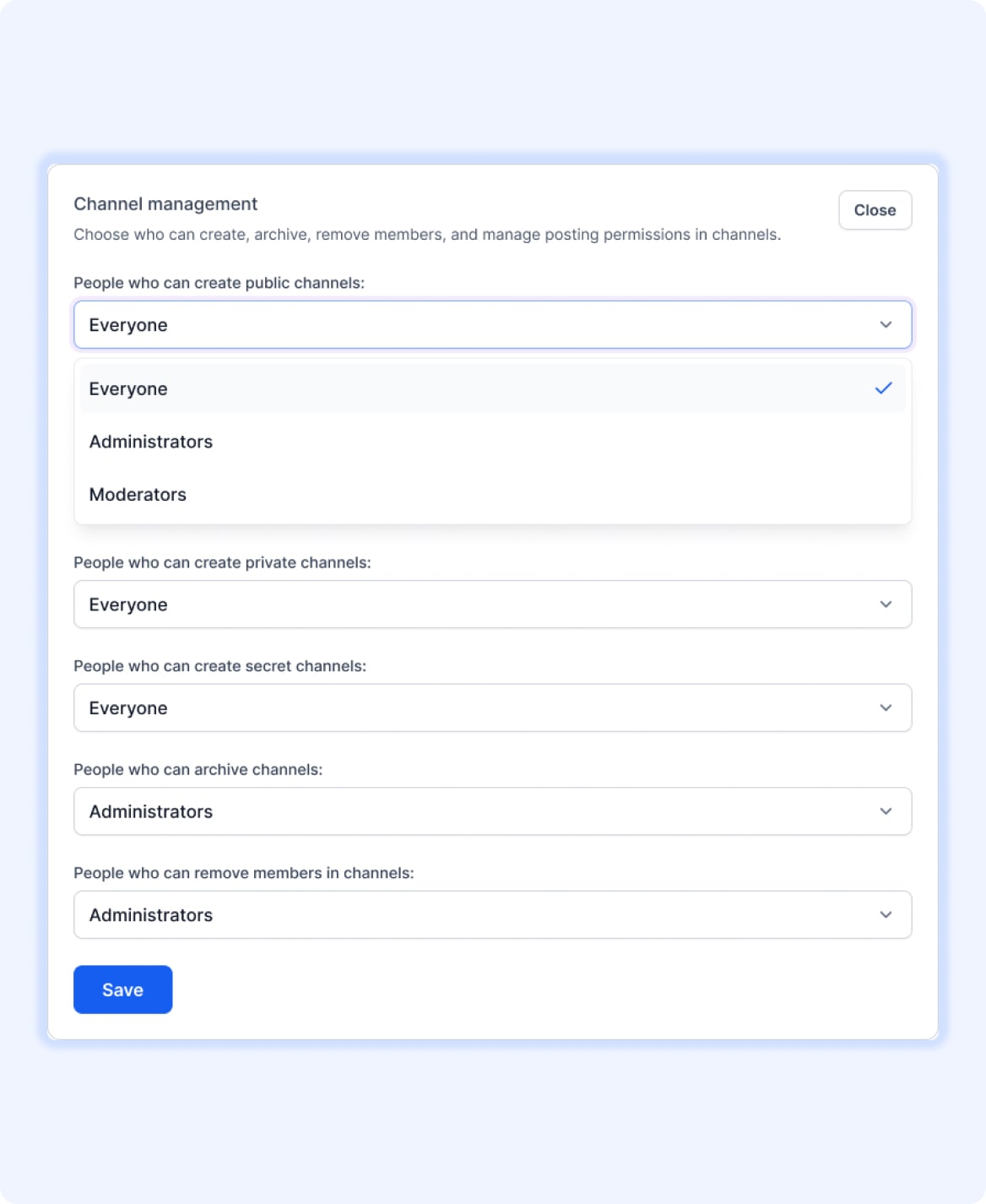Select the Administrators value for archiving channels
The height and width of the screenshot is (1204, 986).
click(493, 811)
